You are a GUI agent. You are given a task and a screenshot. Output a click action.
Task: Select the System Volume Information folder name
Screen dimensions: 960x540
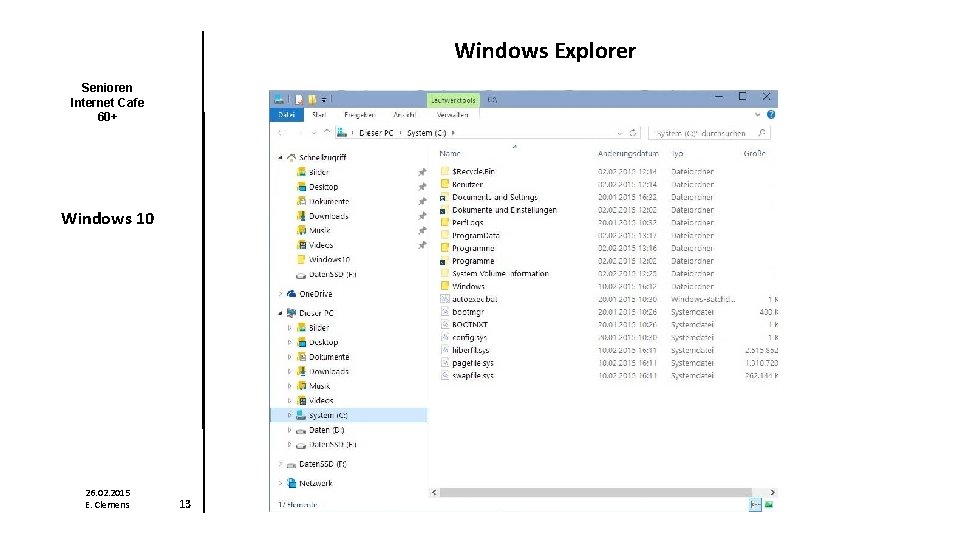tap(500, 273)
